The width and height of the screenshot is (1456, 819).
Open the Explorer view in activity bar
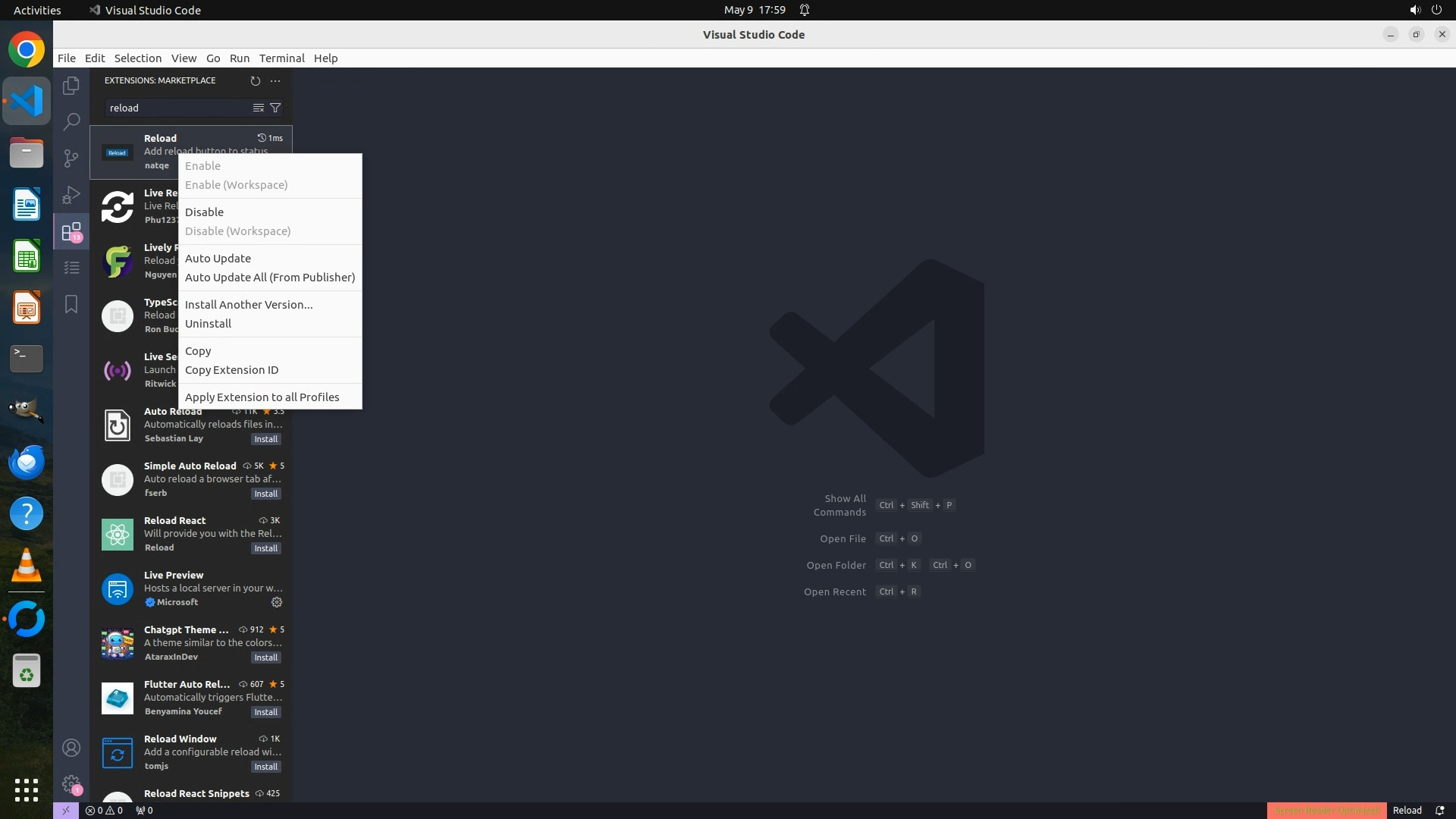pos(71,86)
